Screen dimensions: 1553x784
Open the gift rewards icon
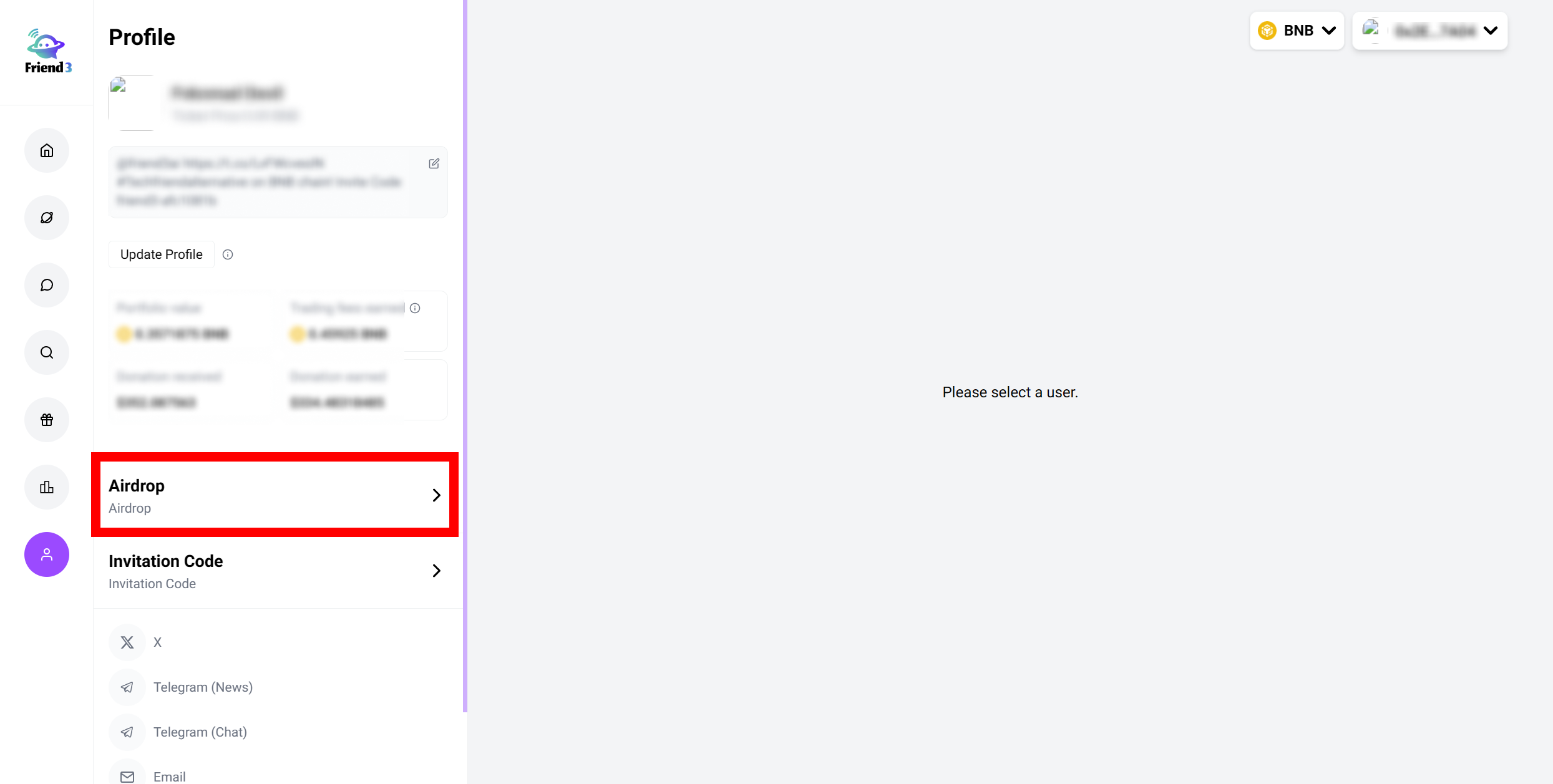pos(47,420)
